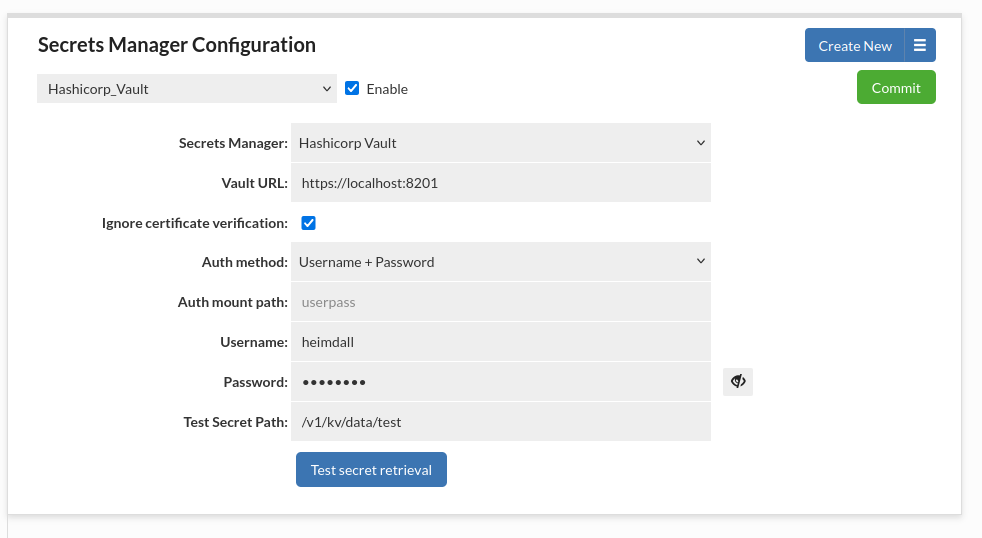The width and height of the screenshot is (982, 538).
Task: Uncheck the Enable checkbox
Action: [x=352, y=88]
